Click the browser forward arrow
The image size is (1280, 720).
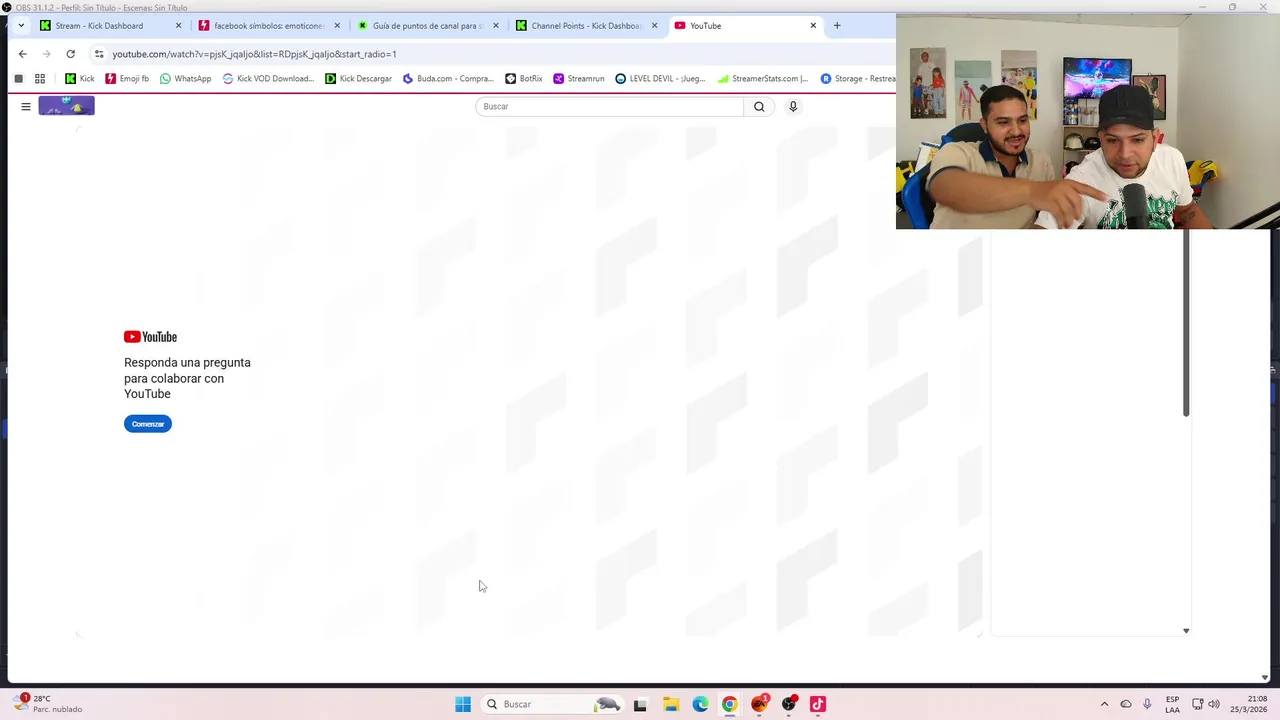click(46, 54)
